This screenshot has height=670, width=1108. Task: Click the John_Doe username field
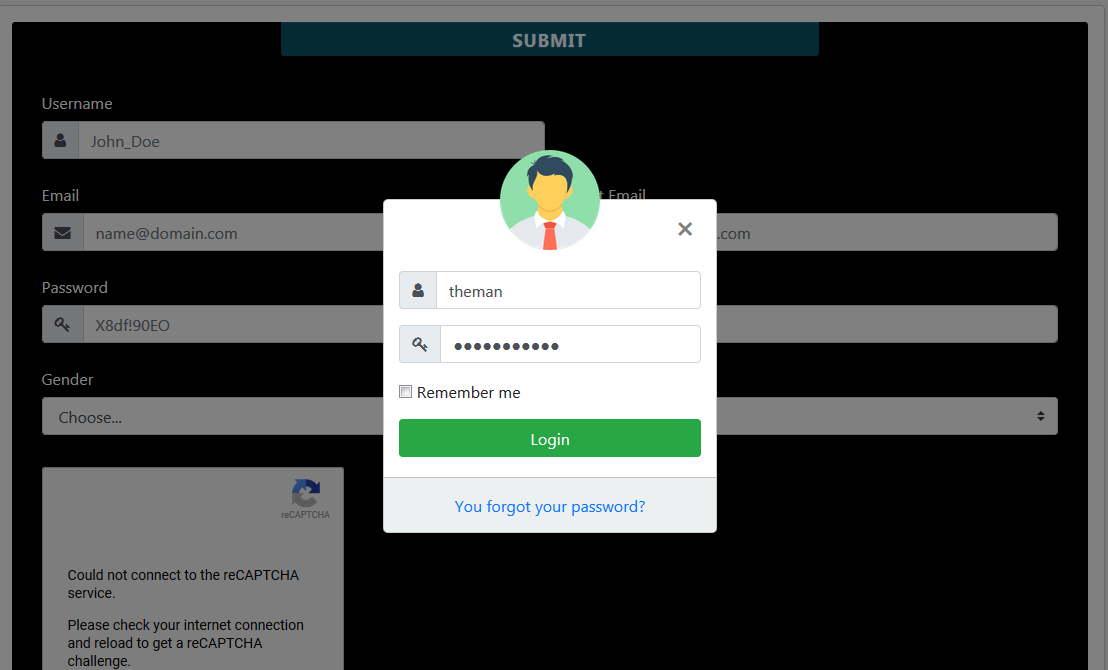click(312, 140)
